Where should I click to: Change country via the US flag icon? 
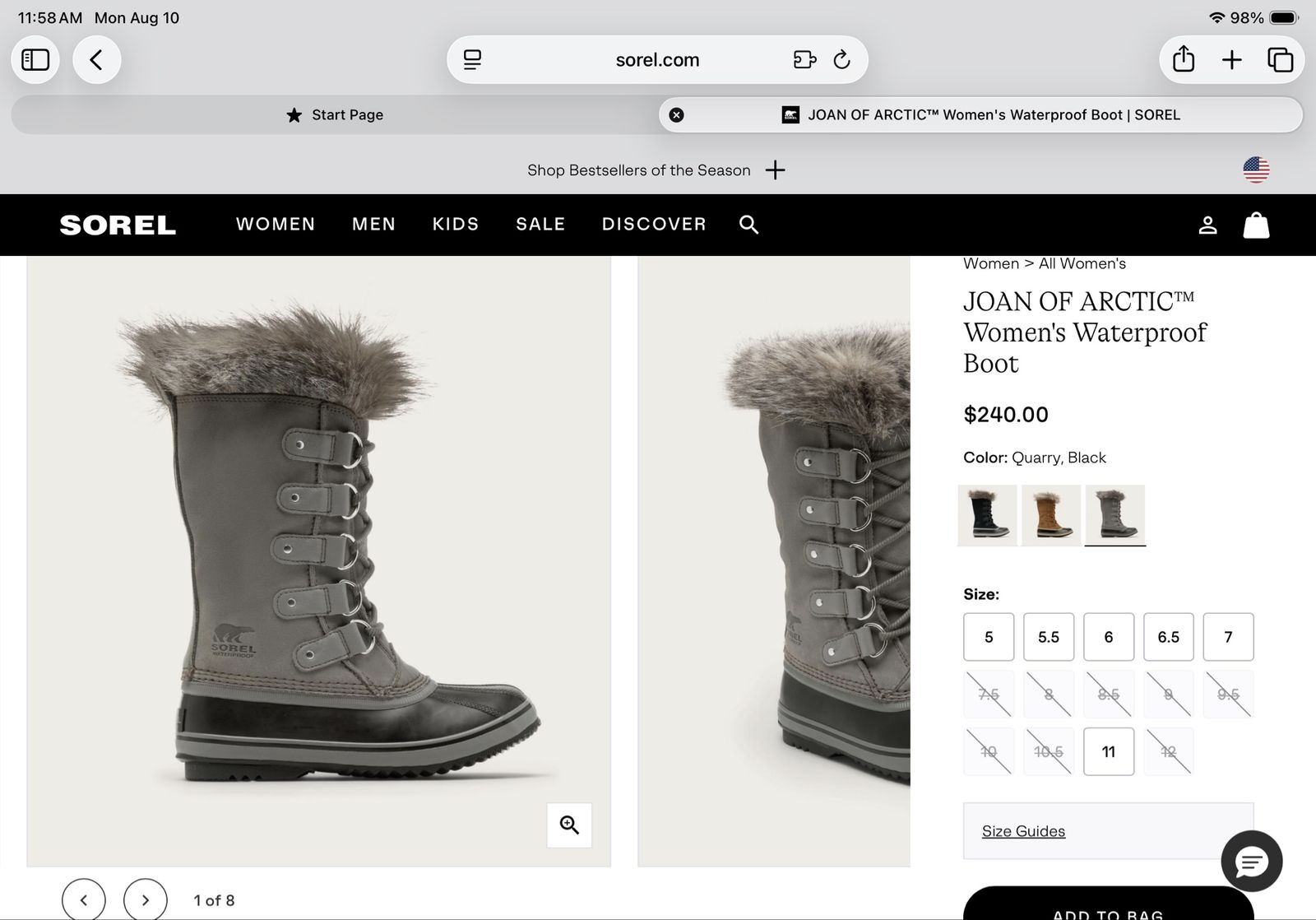pyautogui.click(x=1256, y=170)
